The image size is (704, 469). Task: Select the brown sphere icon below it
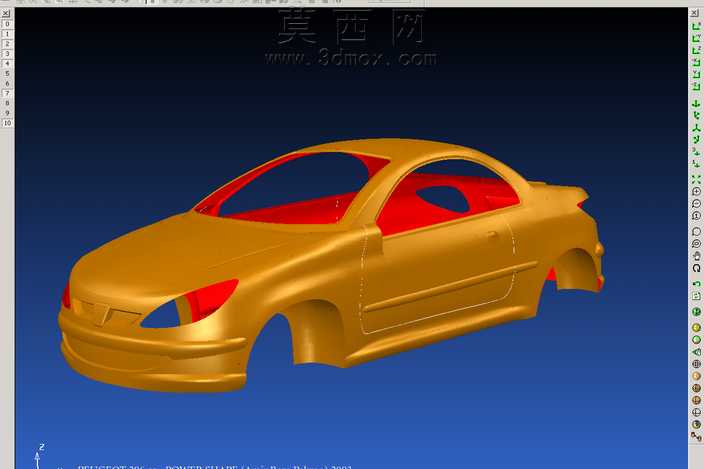[696, 400]
